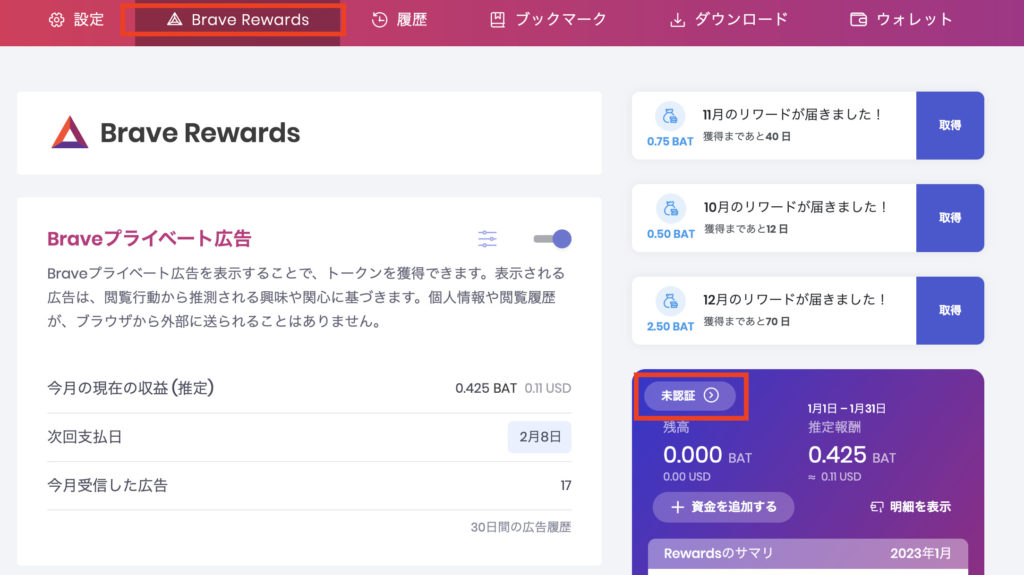The image size is (1024, 575).
Task: Click the download arrow icon
Action: [x=677, y=20]
